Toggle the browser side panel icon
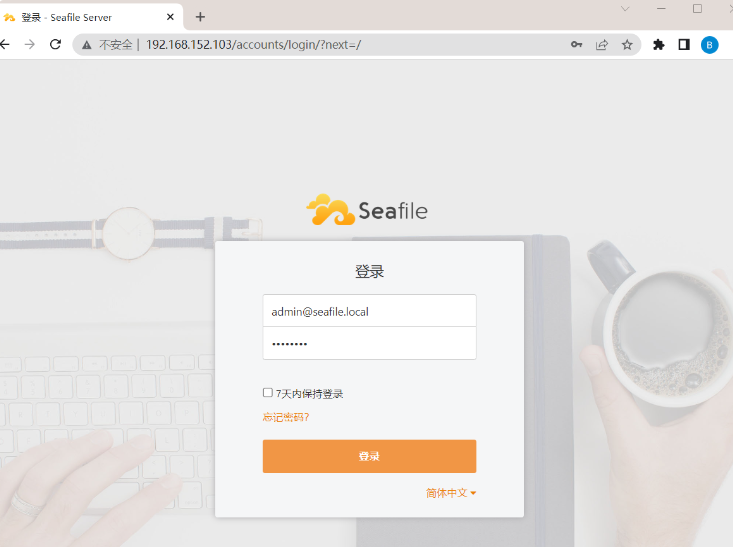This screenshot has width=733, height=547. (x=684, y=44)
